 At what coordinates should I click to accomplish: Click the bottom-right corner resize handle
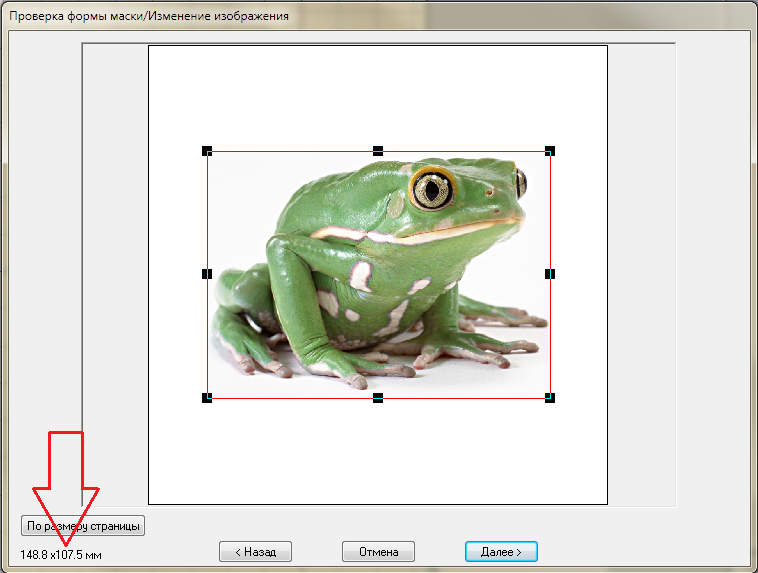(x=550, y=398)
